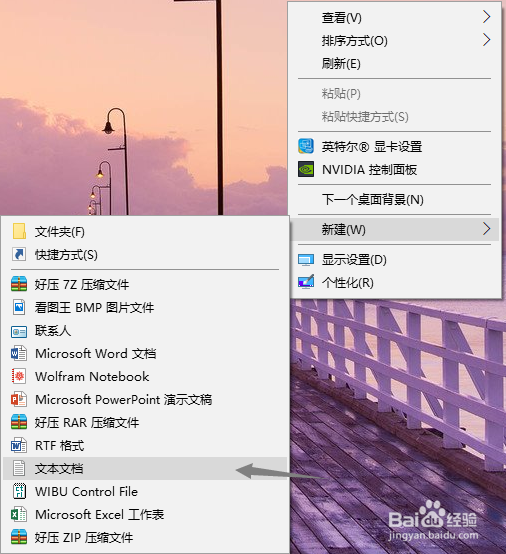506x554 pixels.
Task: Click the NVIDIA logo icon
Action: pyautogui.click(x=306, y=169)
